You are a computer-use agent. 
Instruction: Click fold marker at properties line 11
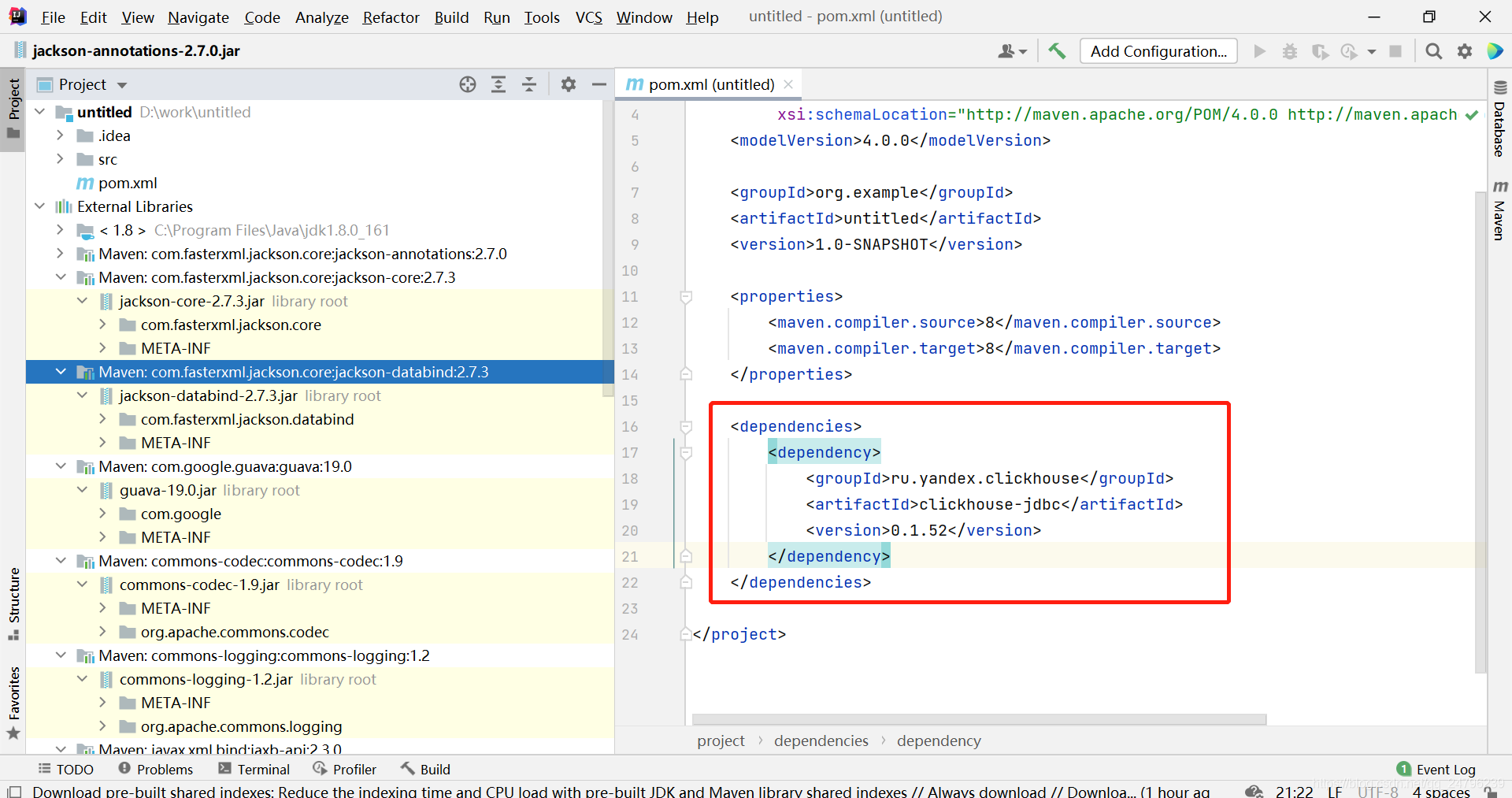coord(686,297)
